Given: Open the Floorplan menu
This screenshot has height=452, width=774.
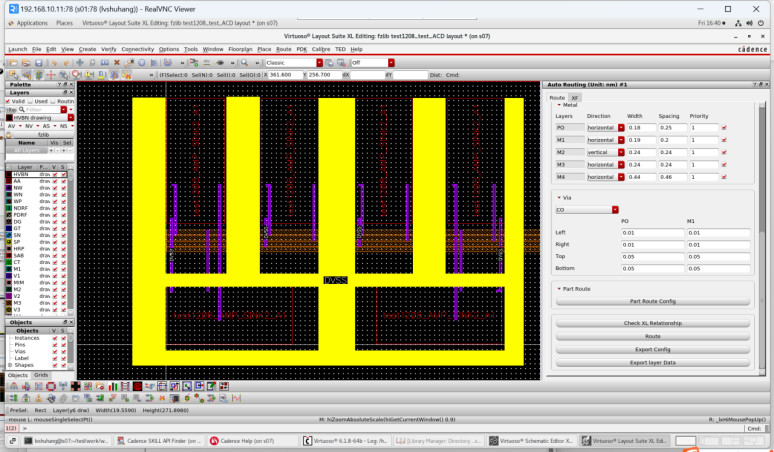Looking at the screenshot, I should (240, 49).
